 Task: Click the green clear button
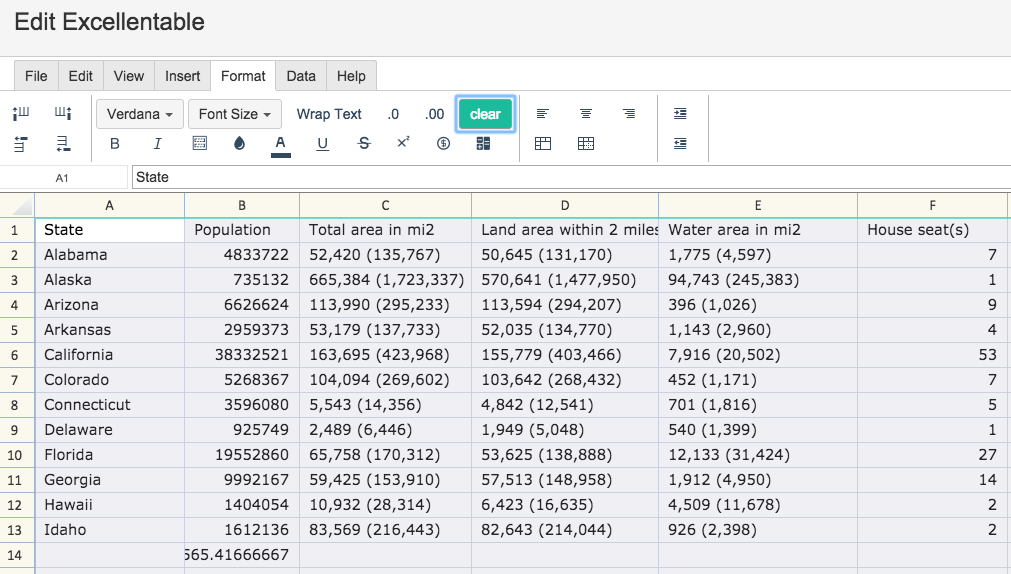point(485,114)
